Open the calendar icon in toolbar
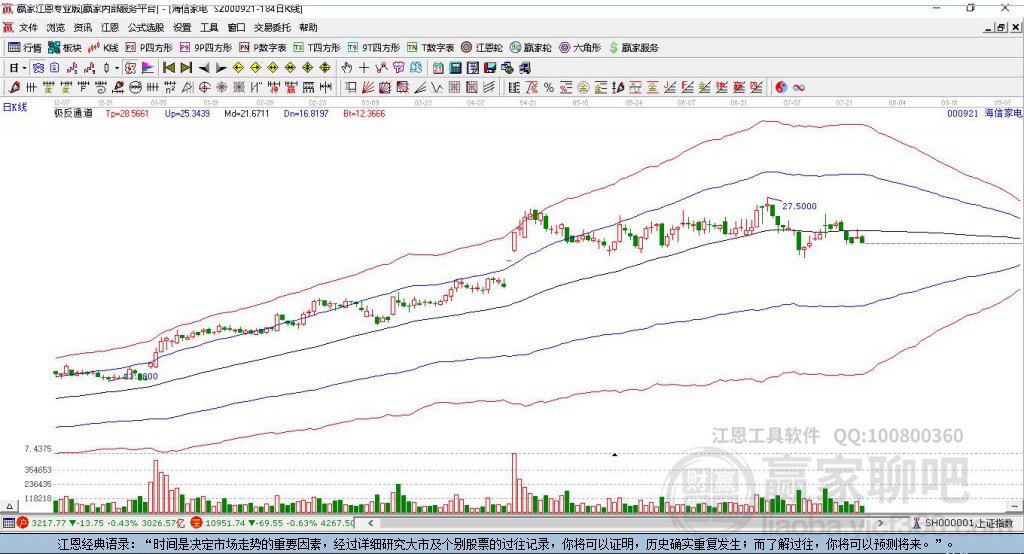Image resolution: width=1024 pixels, height=554 pixels. (x=438, y=68)
